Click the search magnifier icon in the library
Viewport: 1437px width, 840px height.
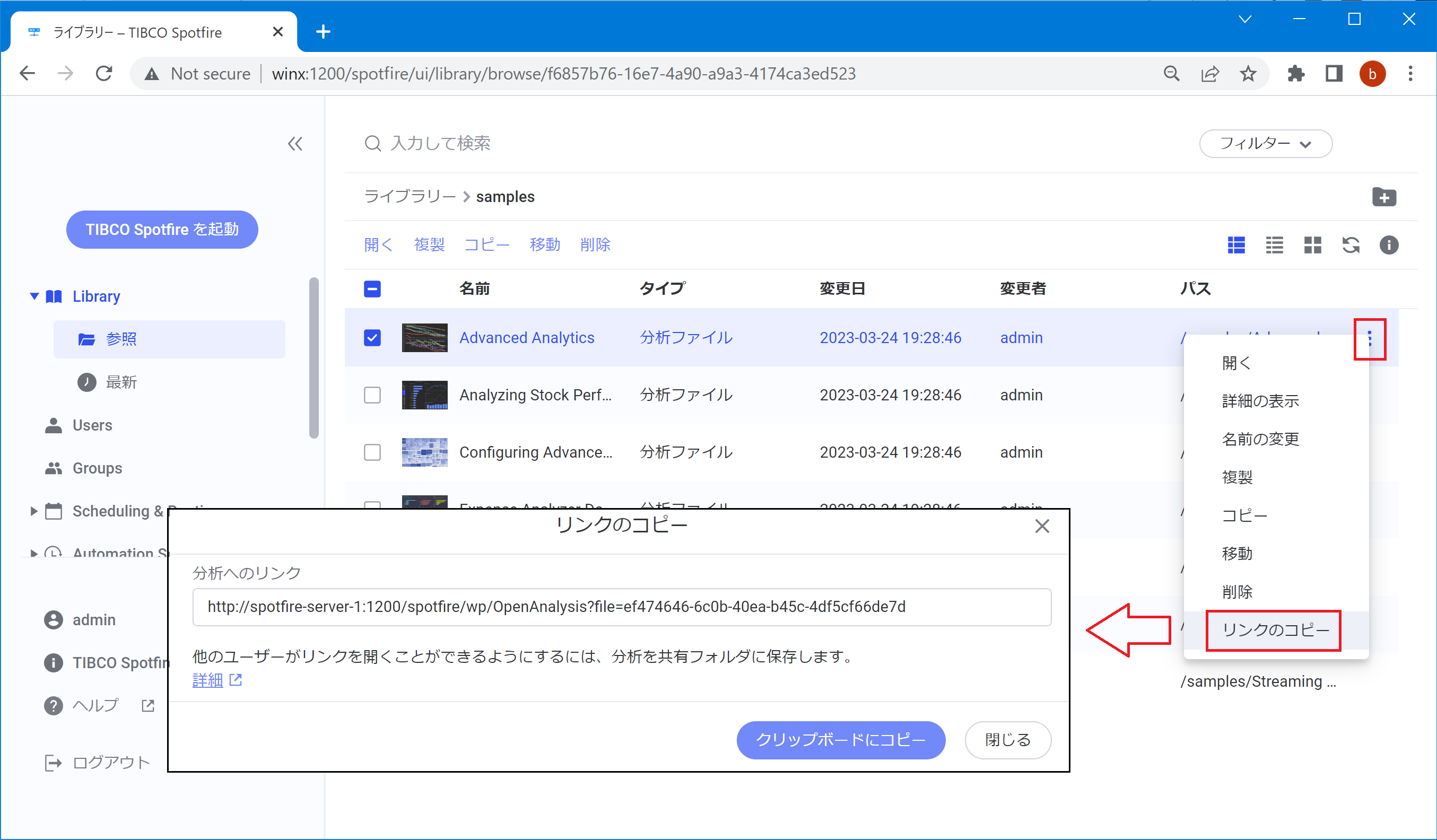372,144
